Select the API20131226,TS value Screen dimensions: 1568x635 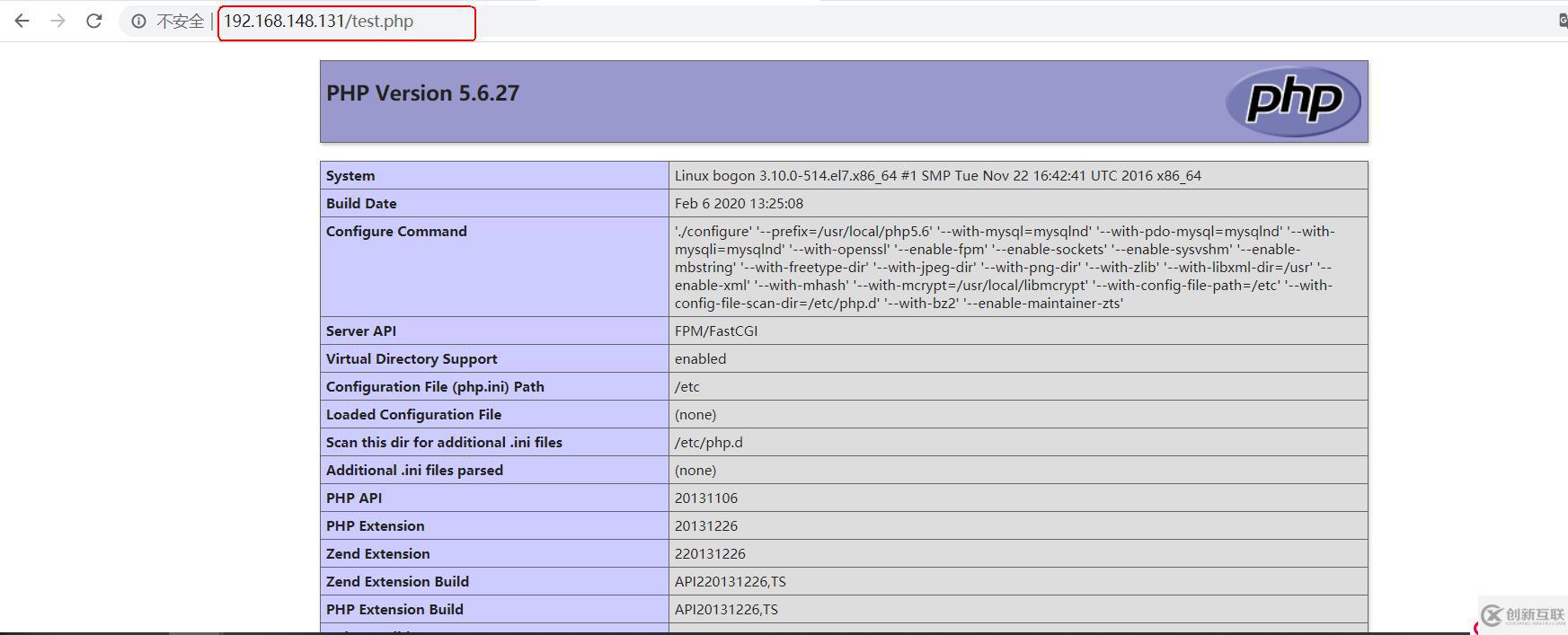[x=727, y=610]
